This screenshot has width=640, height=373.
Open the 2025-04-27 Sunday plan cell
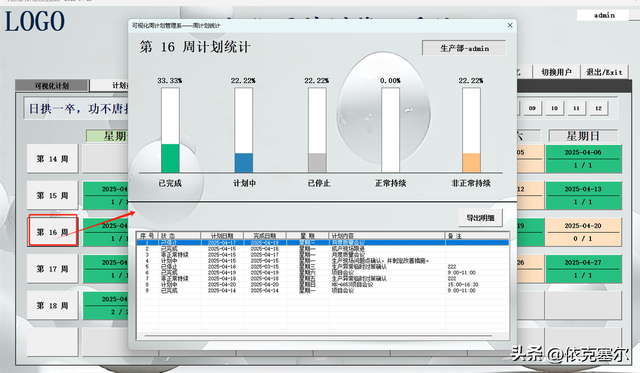583,269
